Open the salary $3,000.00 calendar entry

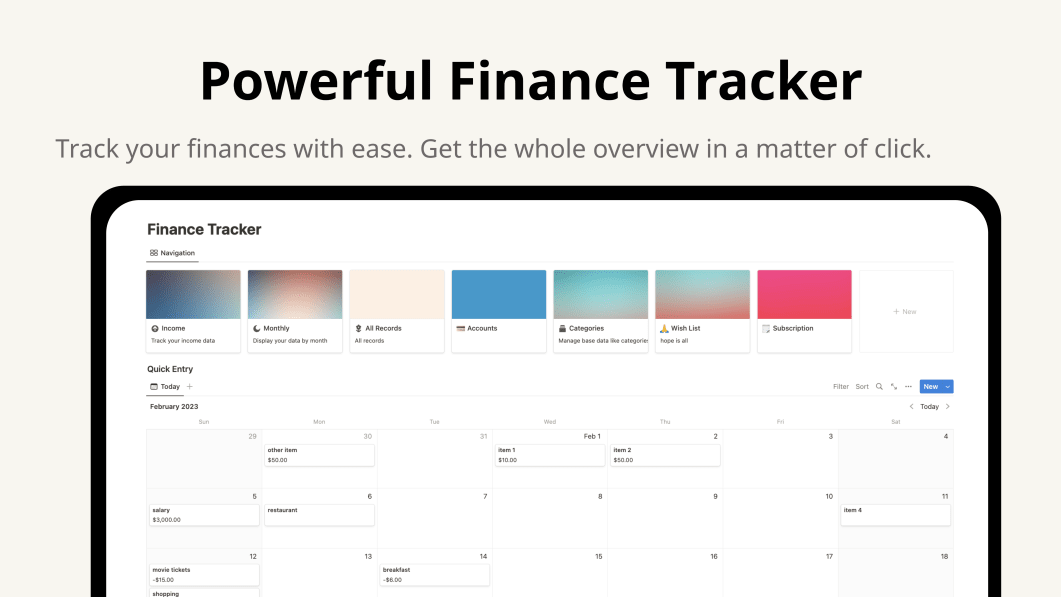tap(203, 514)
